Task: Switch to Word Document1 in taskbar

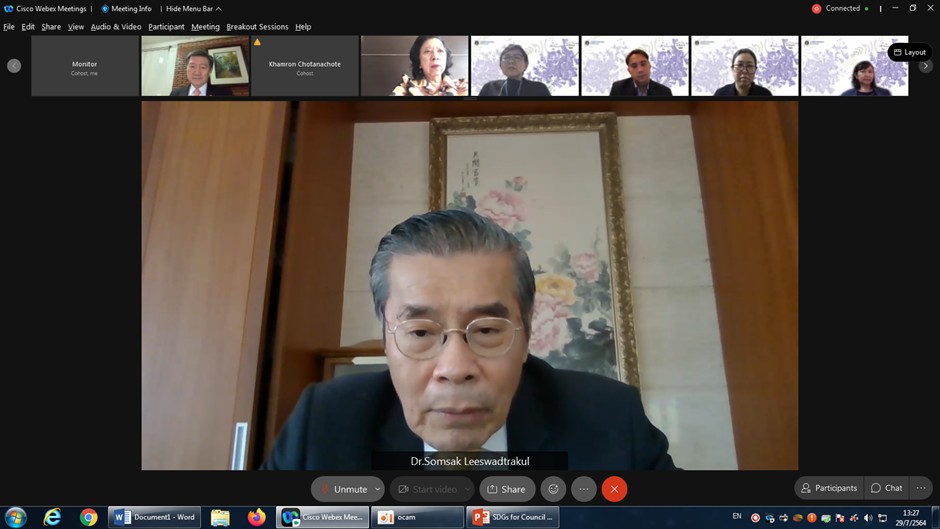Action: click(x=155, y=517)
